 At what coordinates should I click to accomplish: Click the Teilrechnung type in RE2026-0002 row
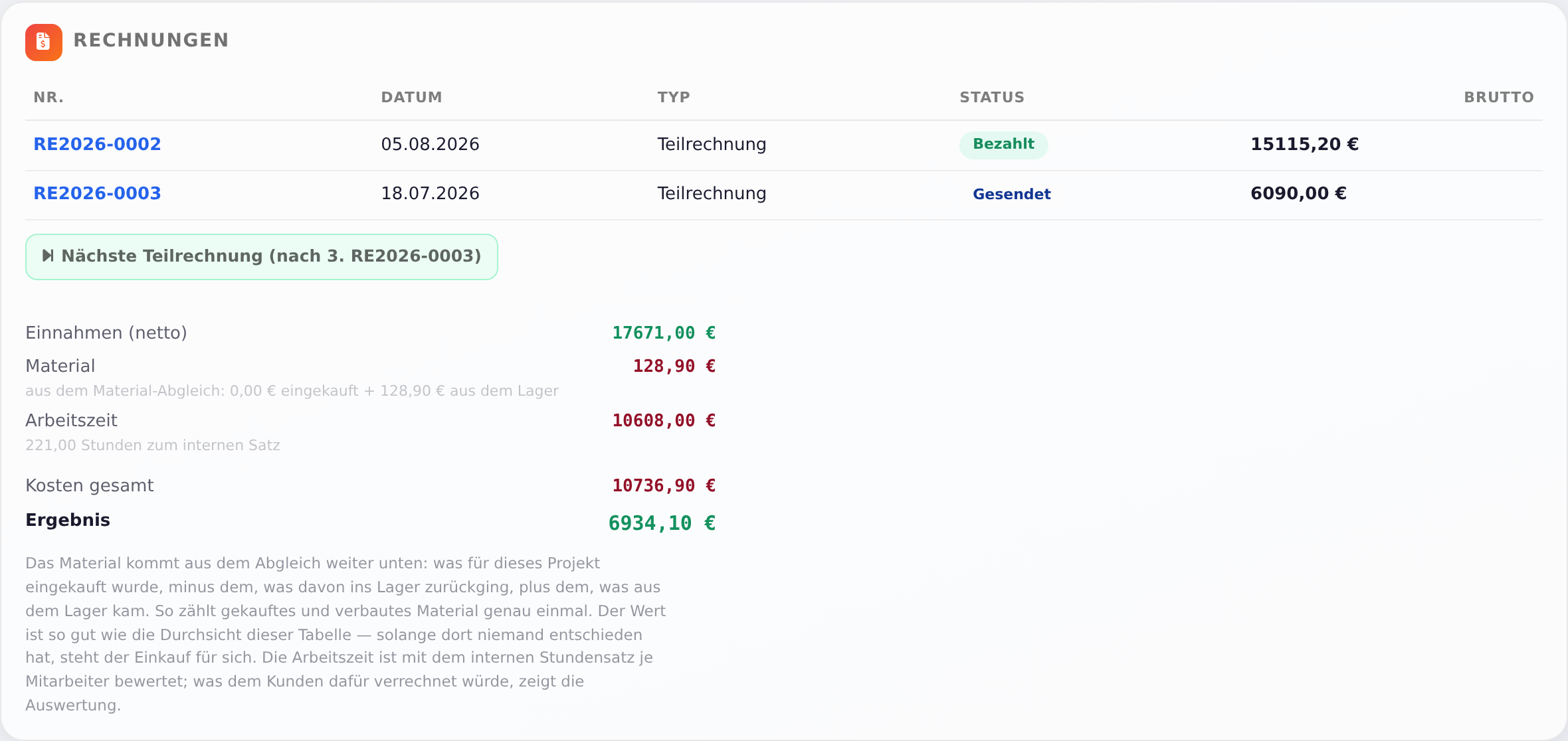click(712, 144)
